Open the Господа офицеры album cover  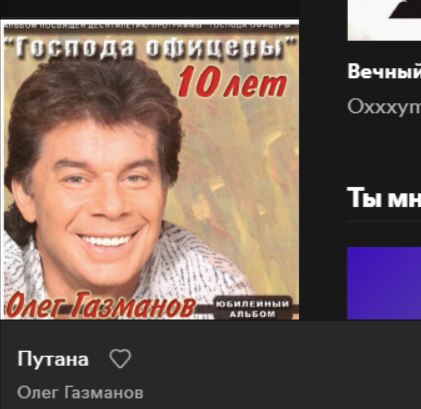click(x=150, y=170)
